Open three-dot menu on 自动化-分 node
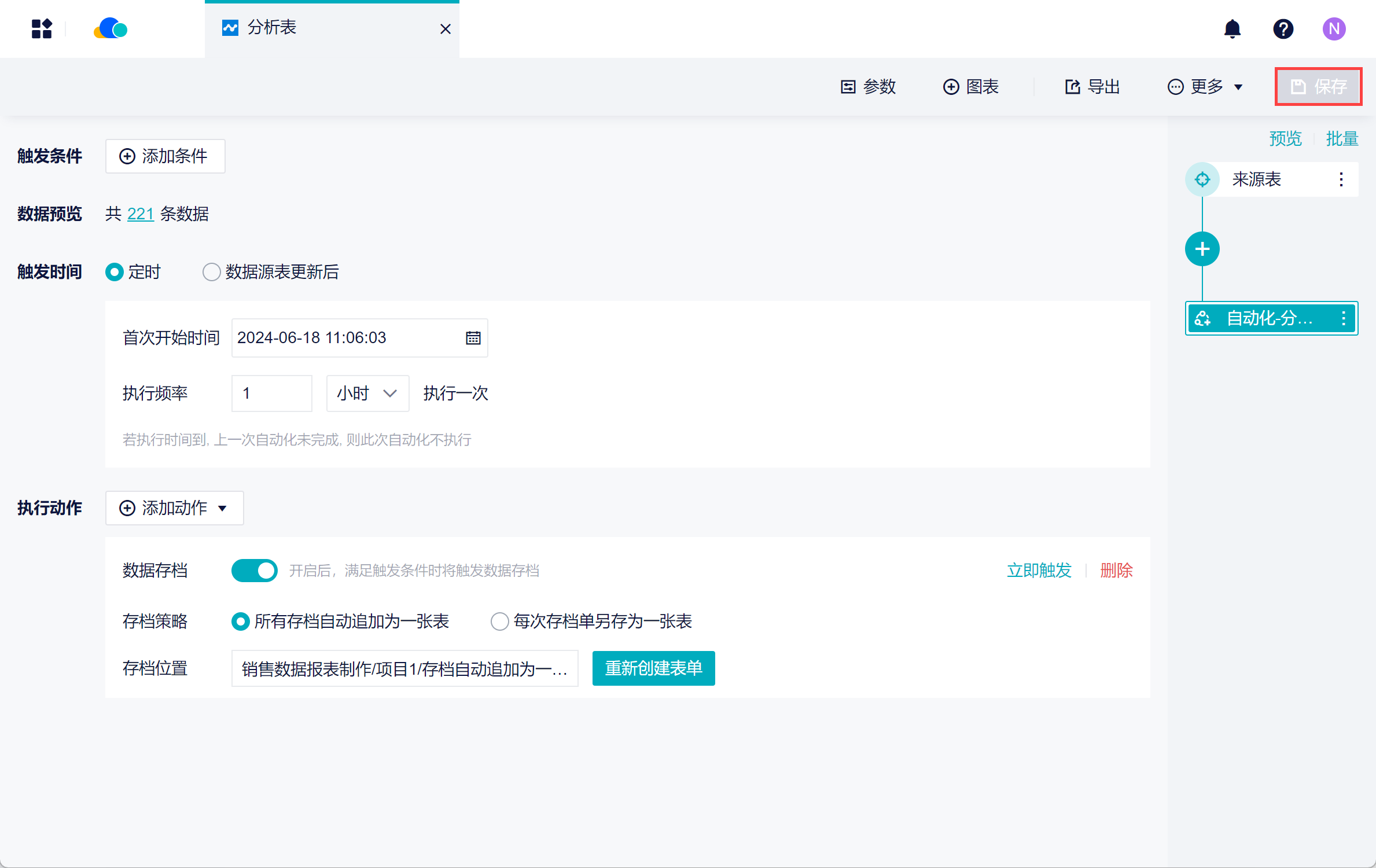This screenshot has height=868, width=1376. pyautogui.click(x=1343, y=318)
